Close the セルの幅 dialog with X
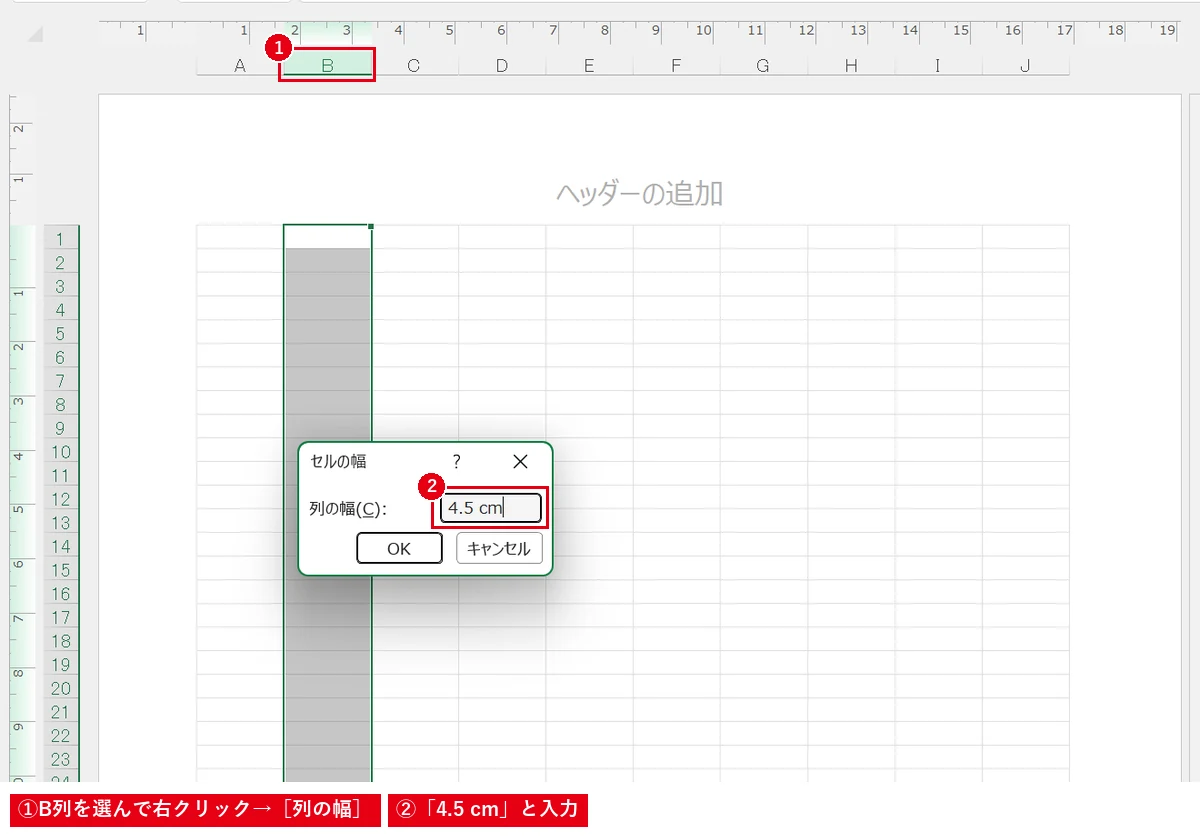This screenshot has height=838, width=1200. tap(520, 461)
